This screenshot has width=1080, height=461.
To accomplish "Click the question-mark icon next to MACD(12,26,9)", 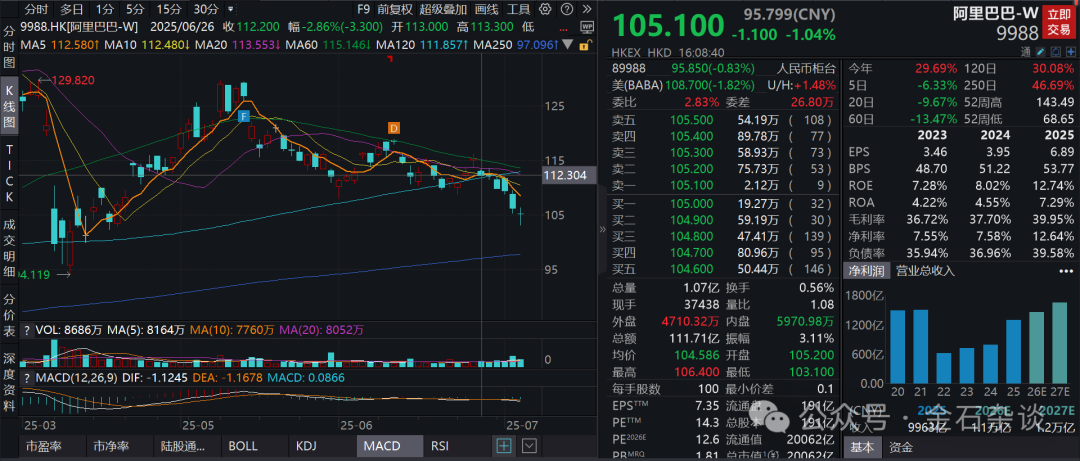I will tap(27, 378).
